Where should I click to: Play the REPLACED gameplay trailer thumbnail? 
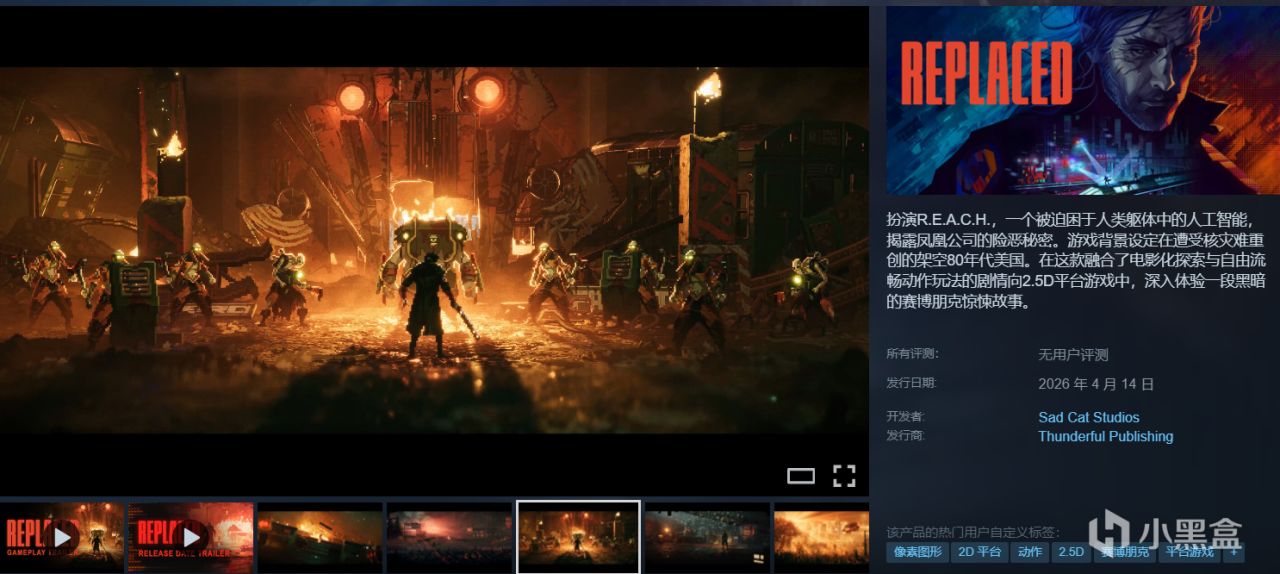(x=62, y=537)
